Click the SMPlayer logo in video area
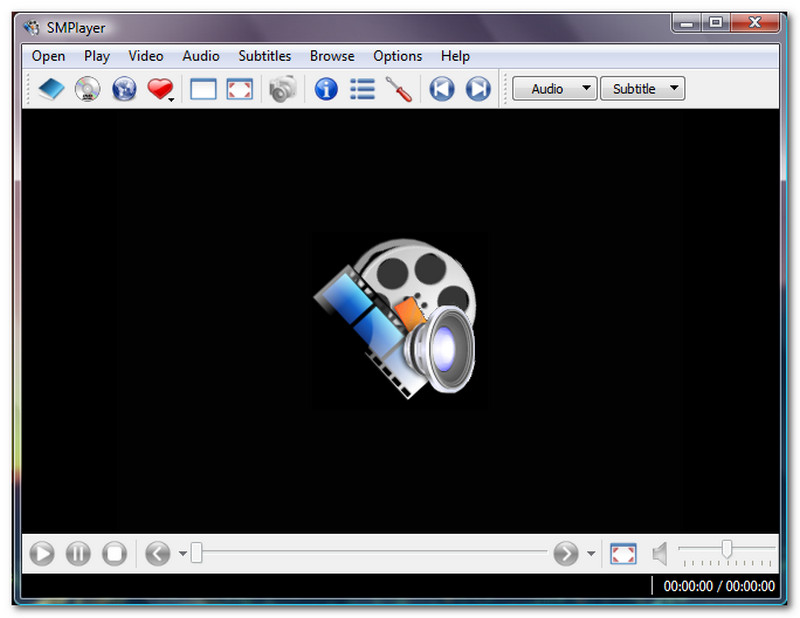Screen dimensions: 800x618 (x=396, y=318)
